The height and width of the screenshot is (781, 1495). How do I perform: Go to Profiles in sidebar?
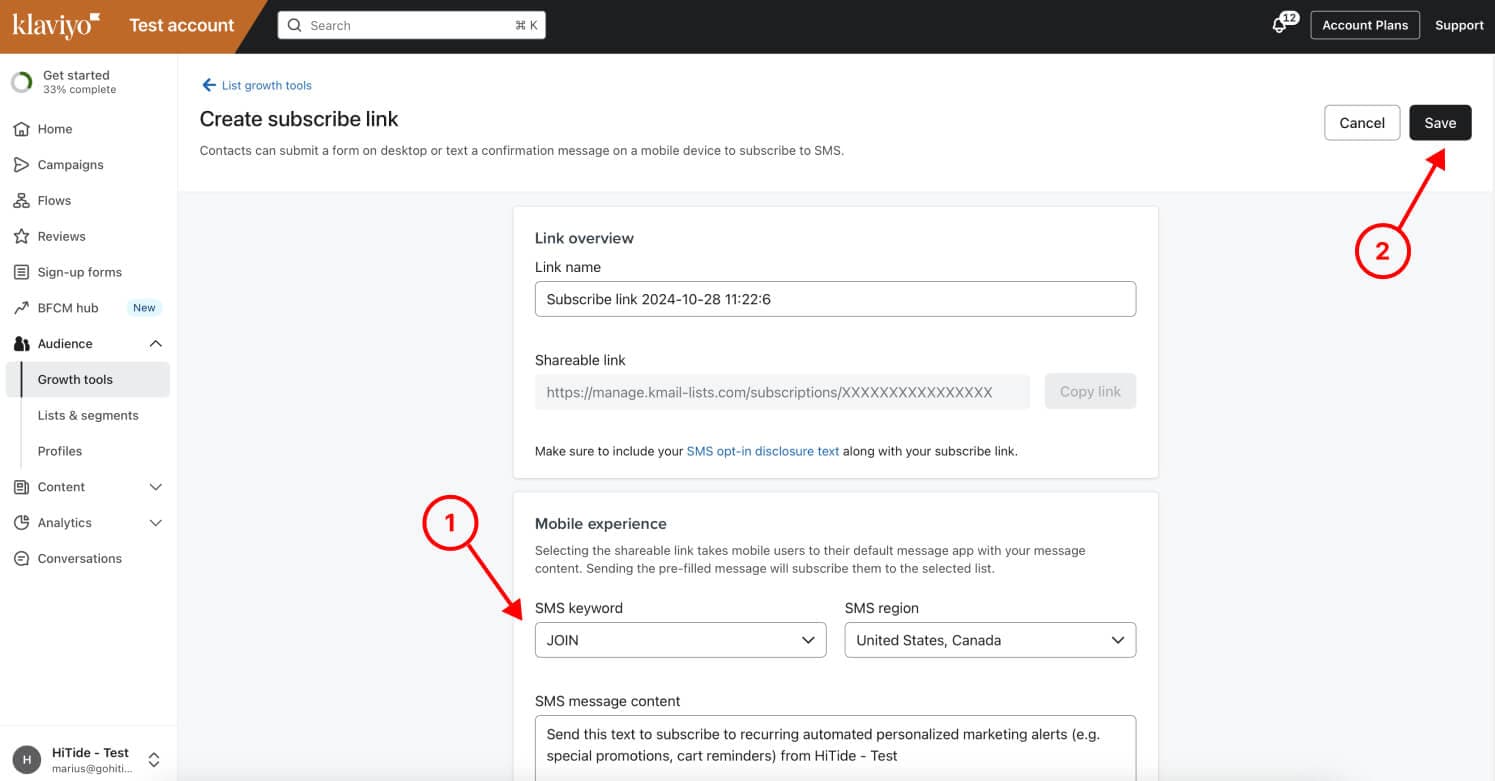(60, 451)
